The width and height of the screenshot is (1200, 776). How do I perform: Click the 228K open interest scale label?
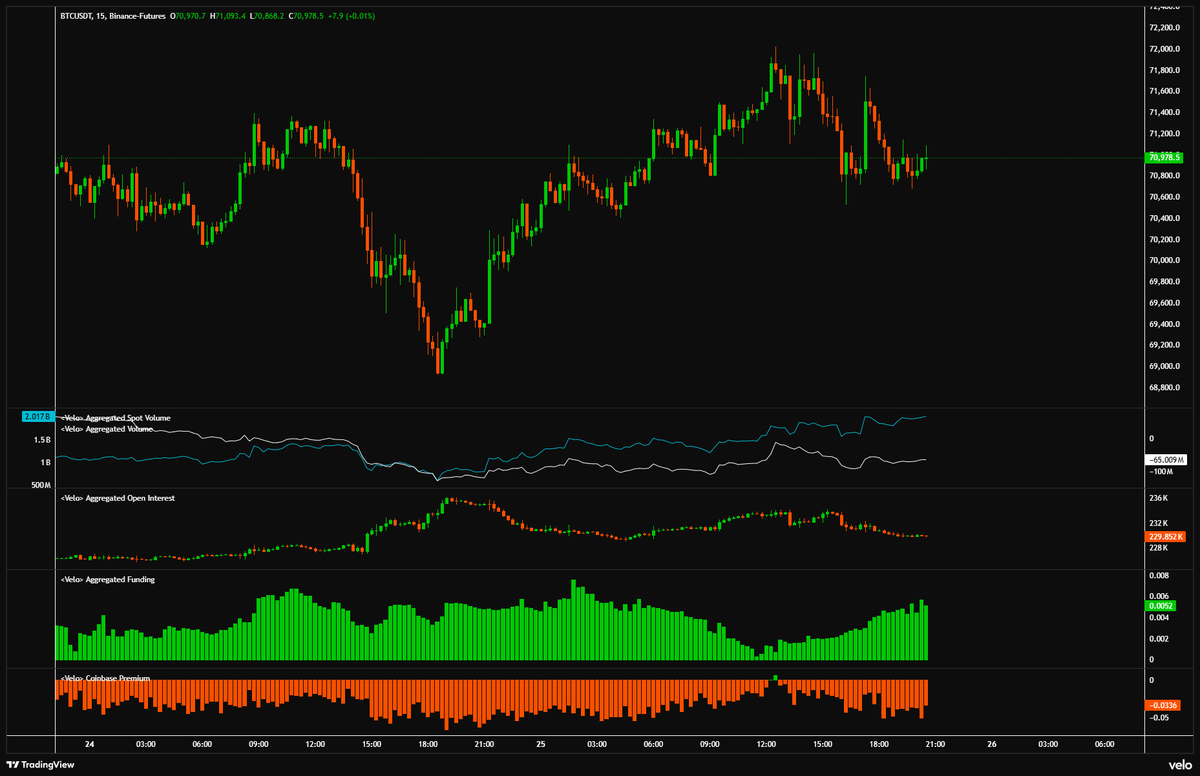[x=1159, y=547]
